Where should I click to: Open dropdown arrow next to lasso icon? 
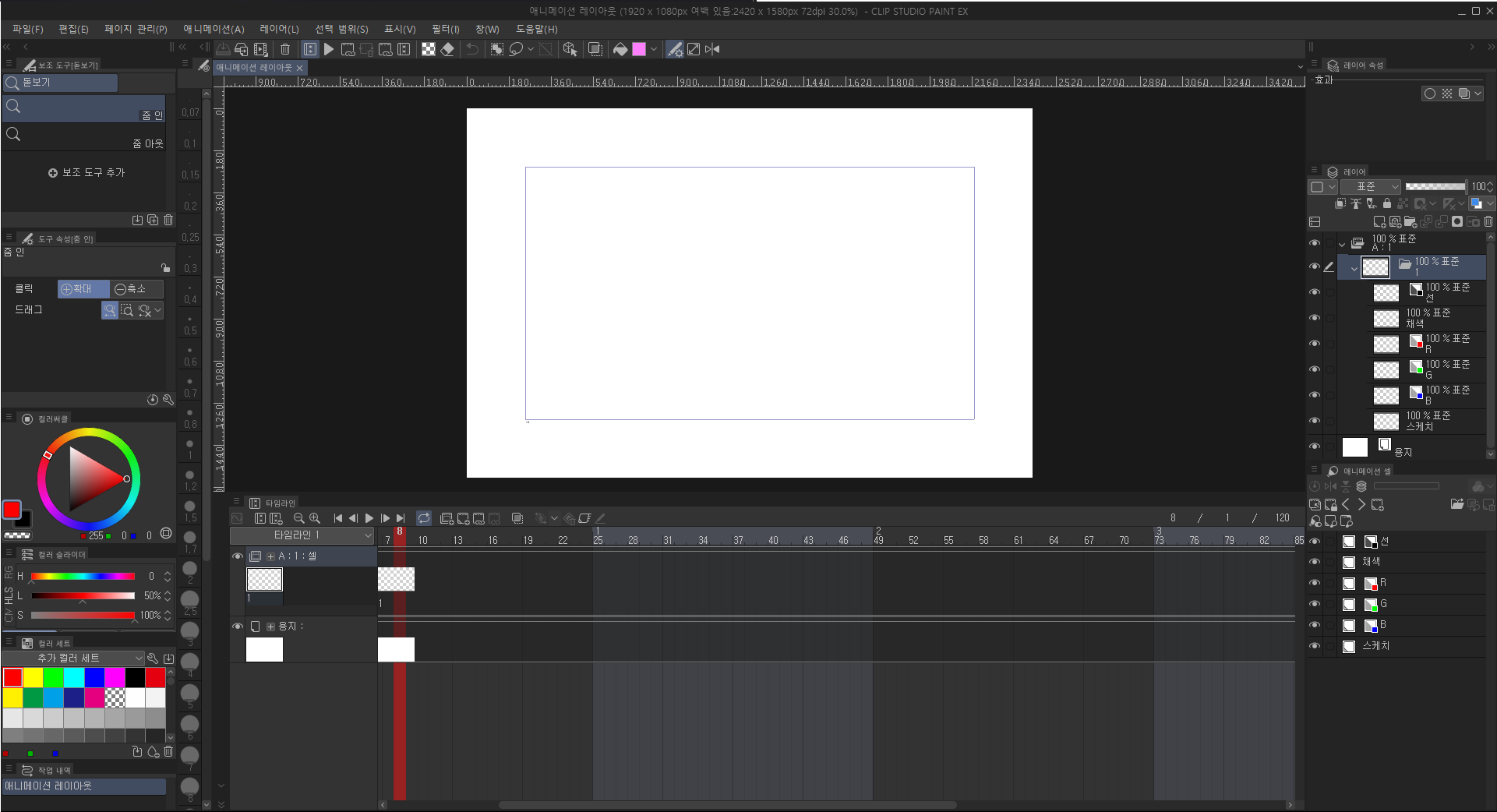point(531,49)
